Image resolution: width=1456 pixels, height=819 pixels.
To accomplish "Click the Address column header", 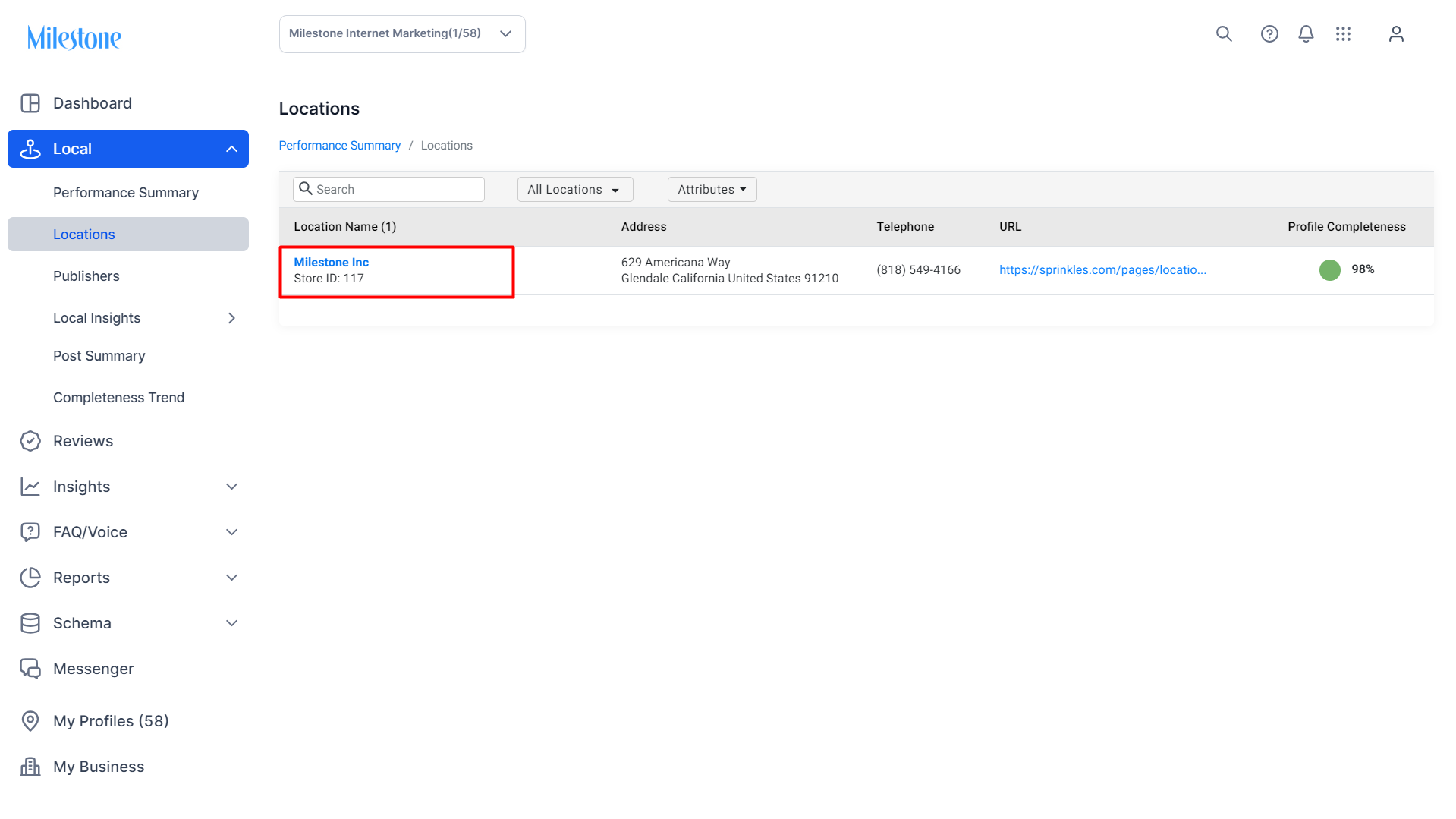I will tap(643, 227).
